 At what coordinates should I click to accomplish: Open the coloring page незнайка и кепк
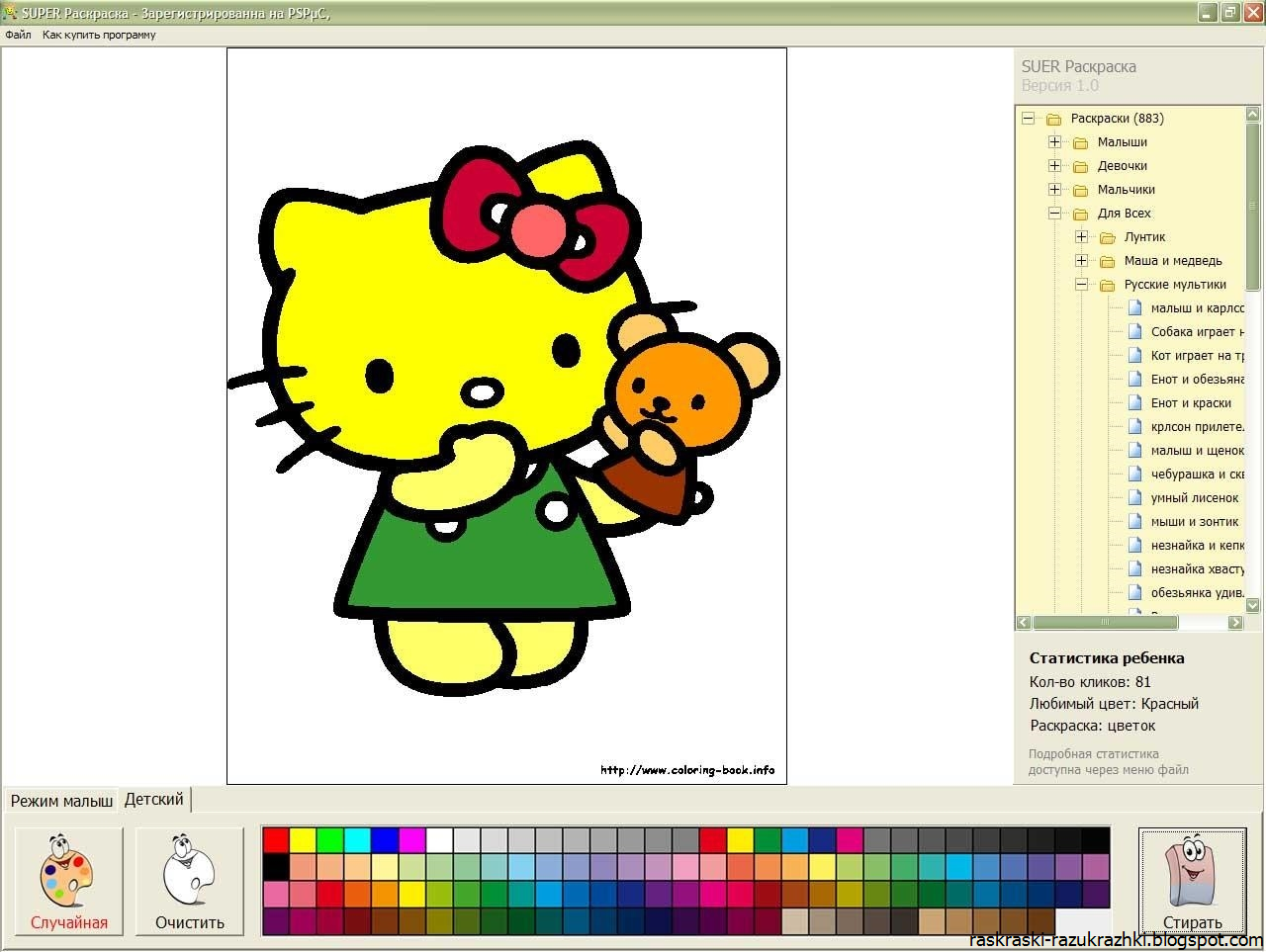(x=1197, y=546)
